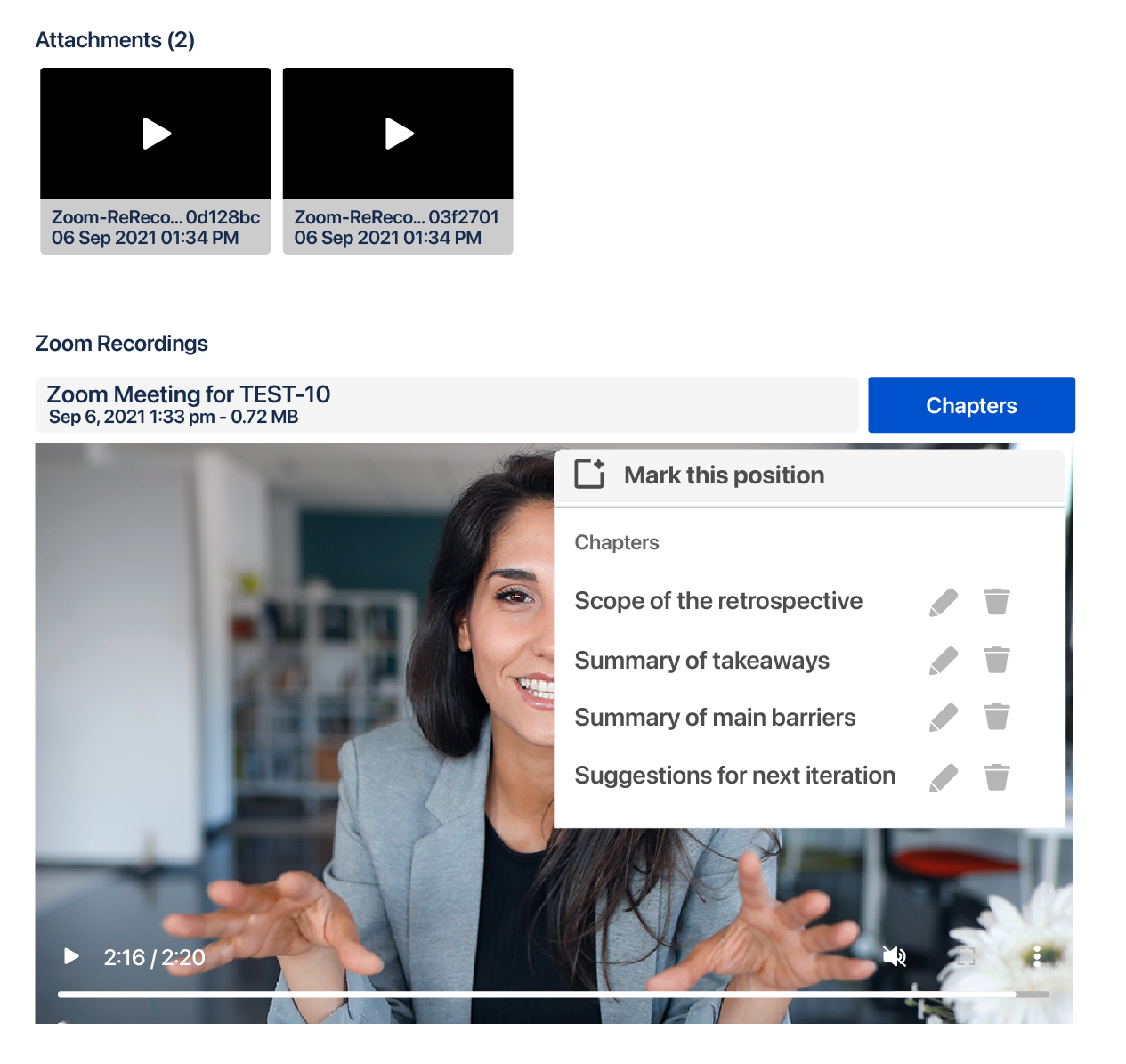Play the Zoom-ReReco...0d128bc attachment video
The image size is (1126, 1064).
[x=157, y=134]
